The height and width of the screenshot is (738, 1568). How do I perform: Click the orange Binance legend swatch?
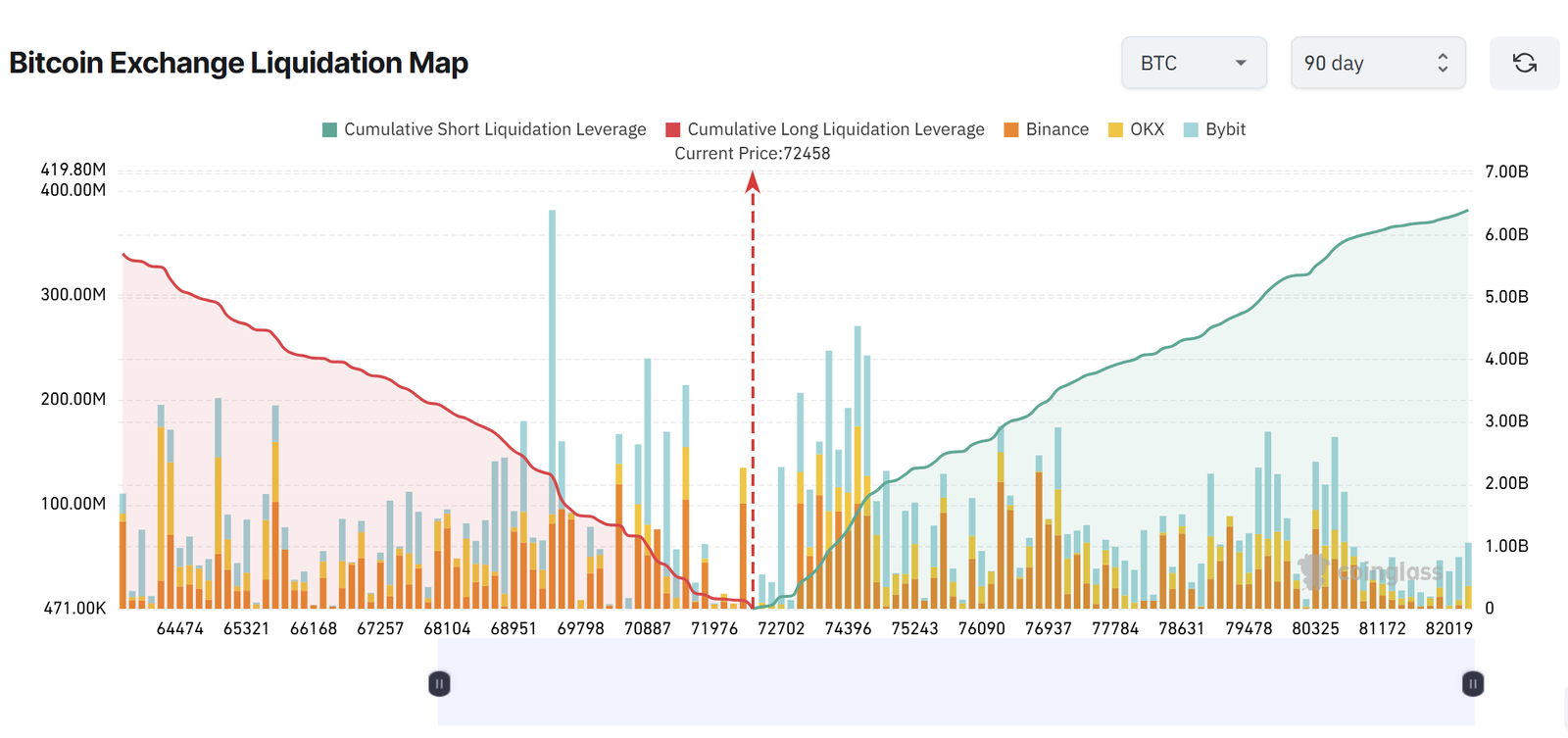(1011, 129)
